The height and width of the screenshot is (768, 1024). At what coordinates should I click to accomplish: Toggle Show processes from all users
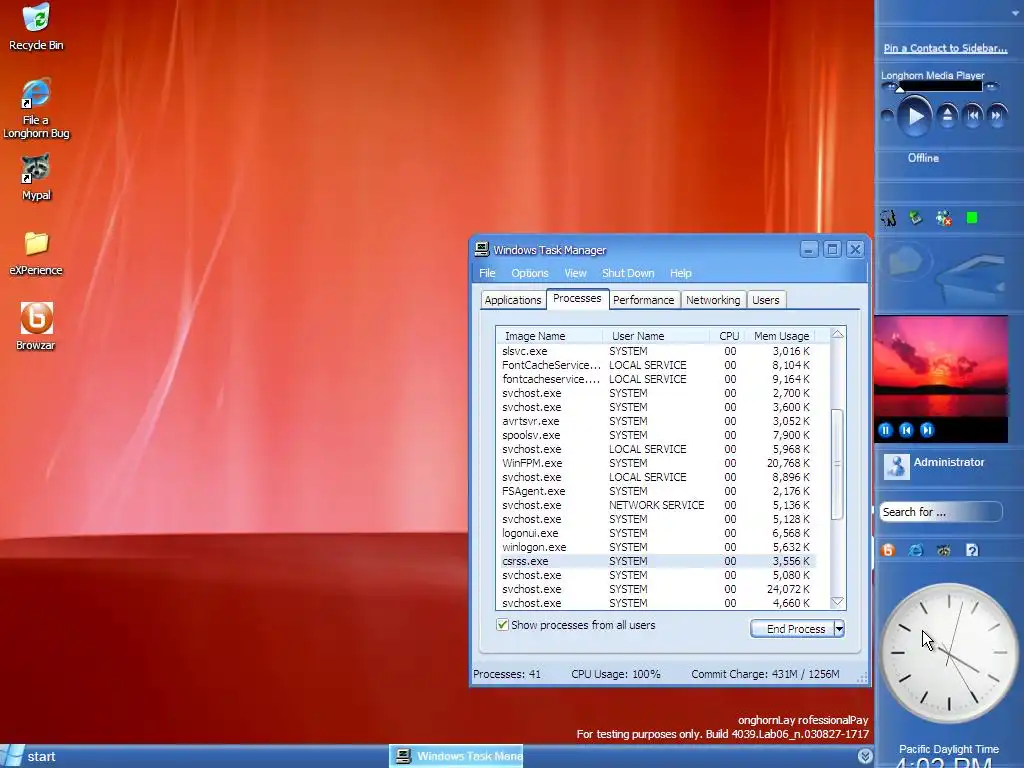[502, 625]
